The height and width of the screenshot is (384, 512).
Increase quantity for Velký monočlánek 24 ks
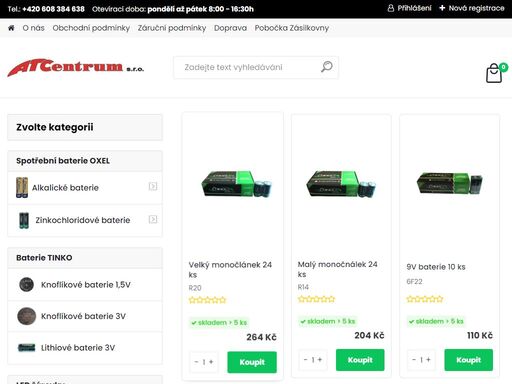coord(211,362)
